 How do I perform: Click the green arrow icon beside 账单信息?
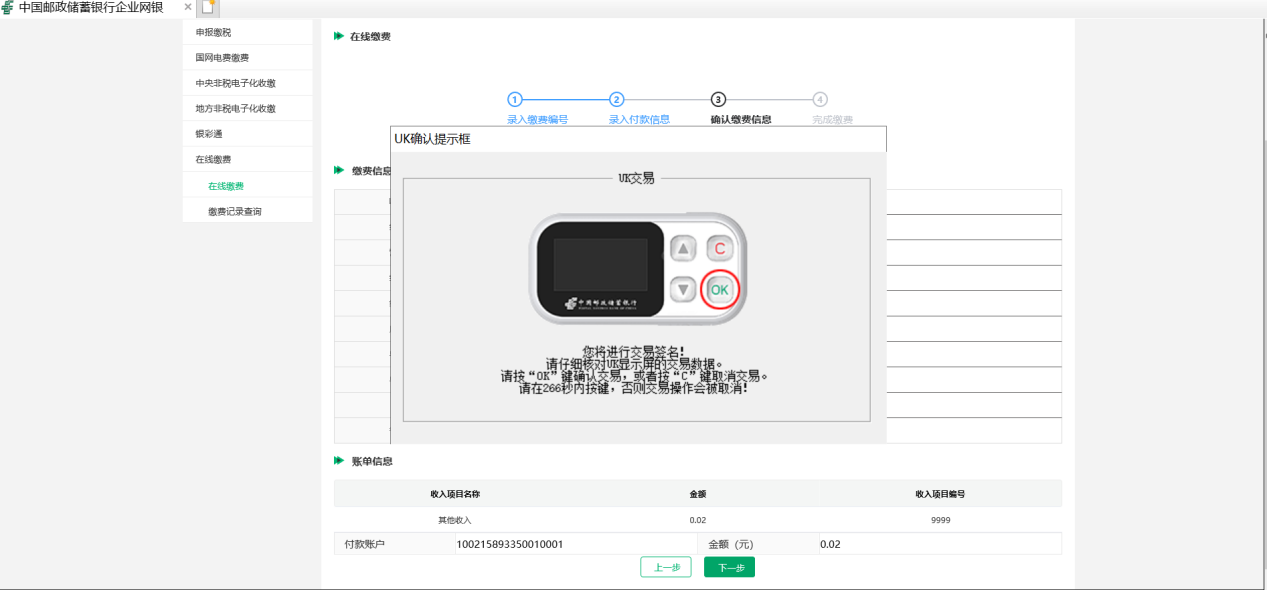coord(338,461)
